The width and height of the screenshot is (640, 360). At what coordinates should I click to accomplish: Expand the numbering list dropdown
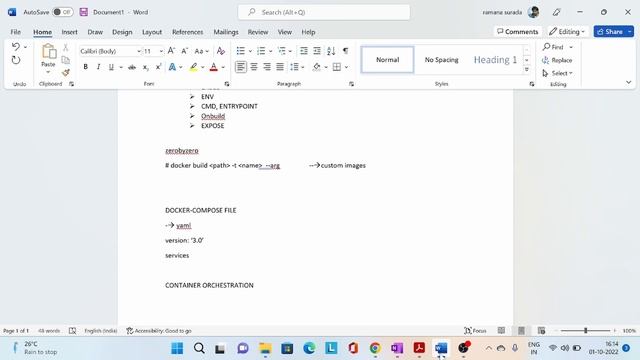coord(270,51)
